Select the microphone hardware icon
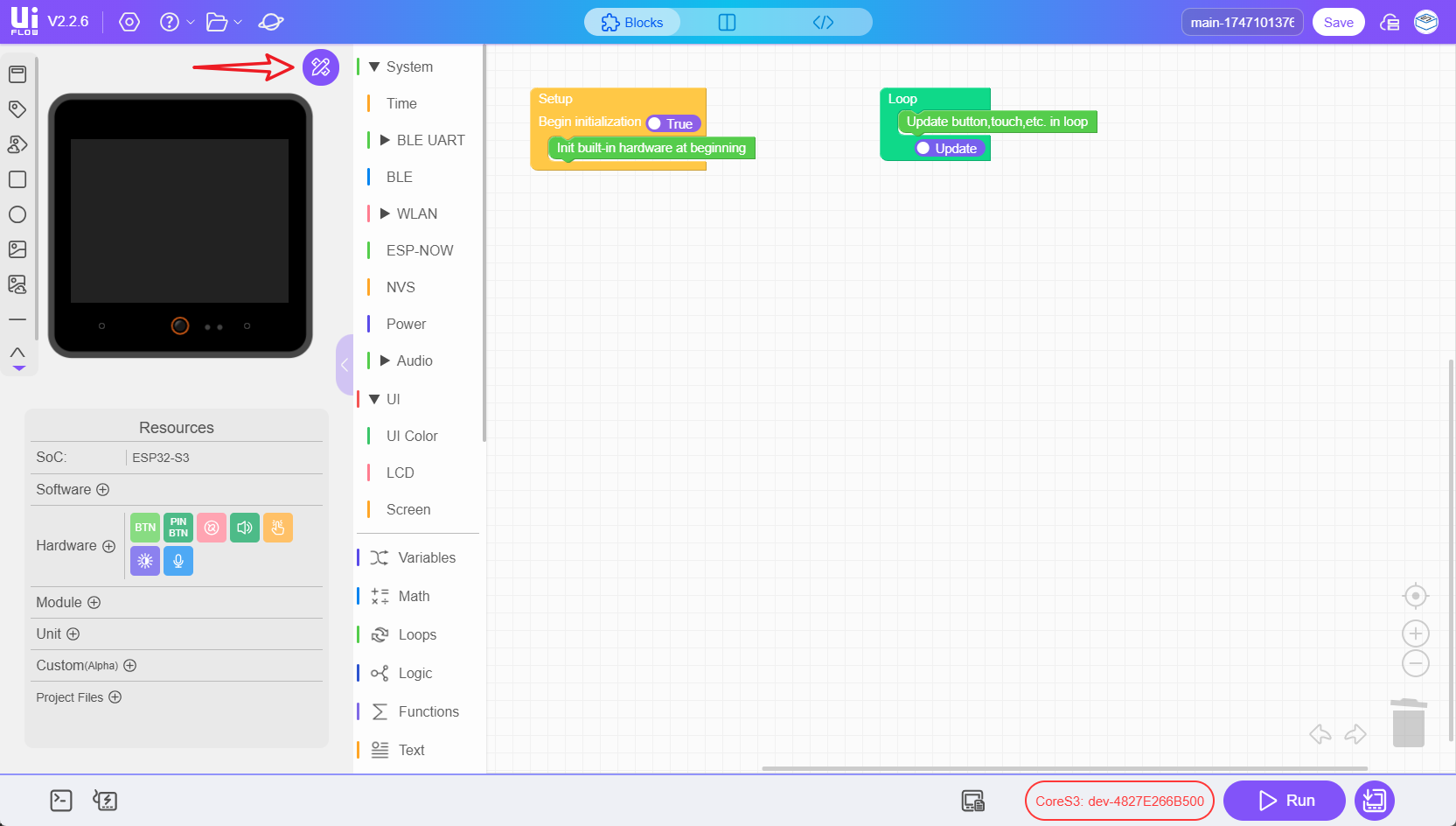This screenshot has height=826, width=1456. (178, 561)
